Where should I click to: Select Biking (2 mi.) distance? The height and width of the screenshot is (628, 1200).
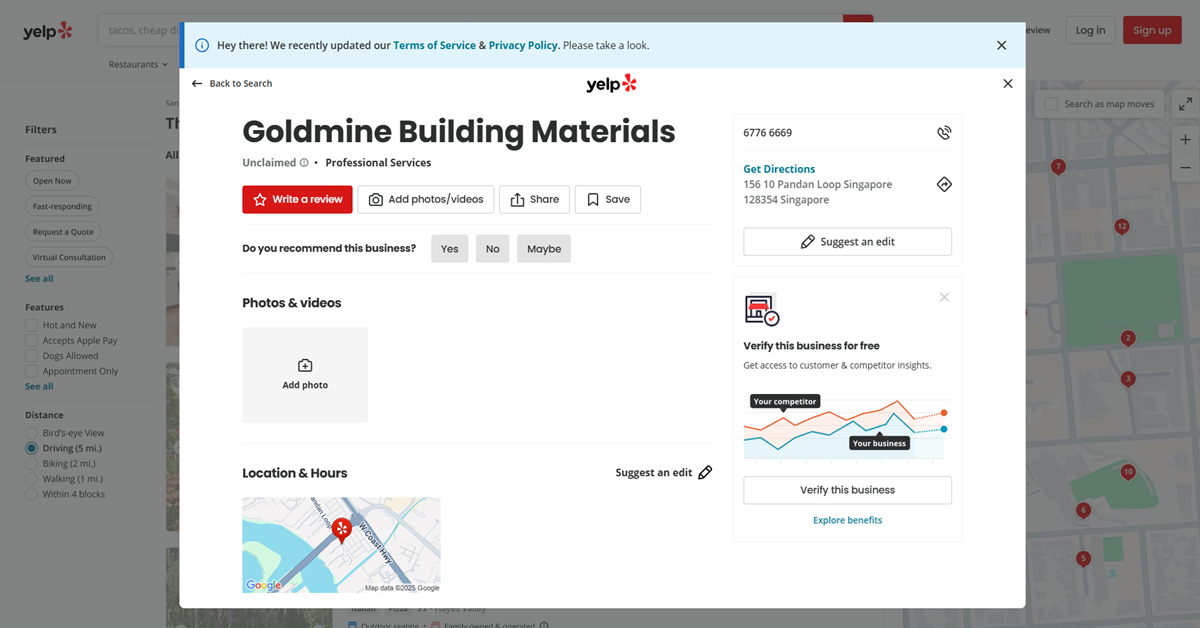click(31, 463)
